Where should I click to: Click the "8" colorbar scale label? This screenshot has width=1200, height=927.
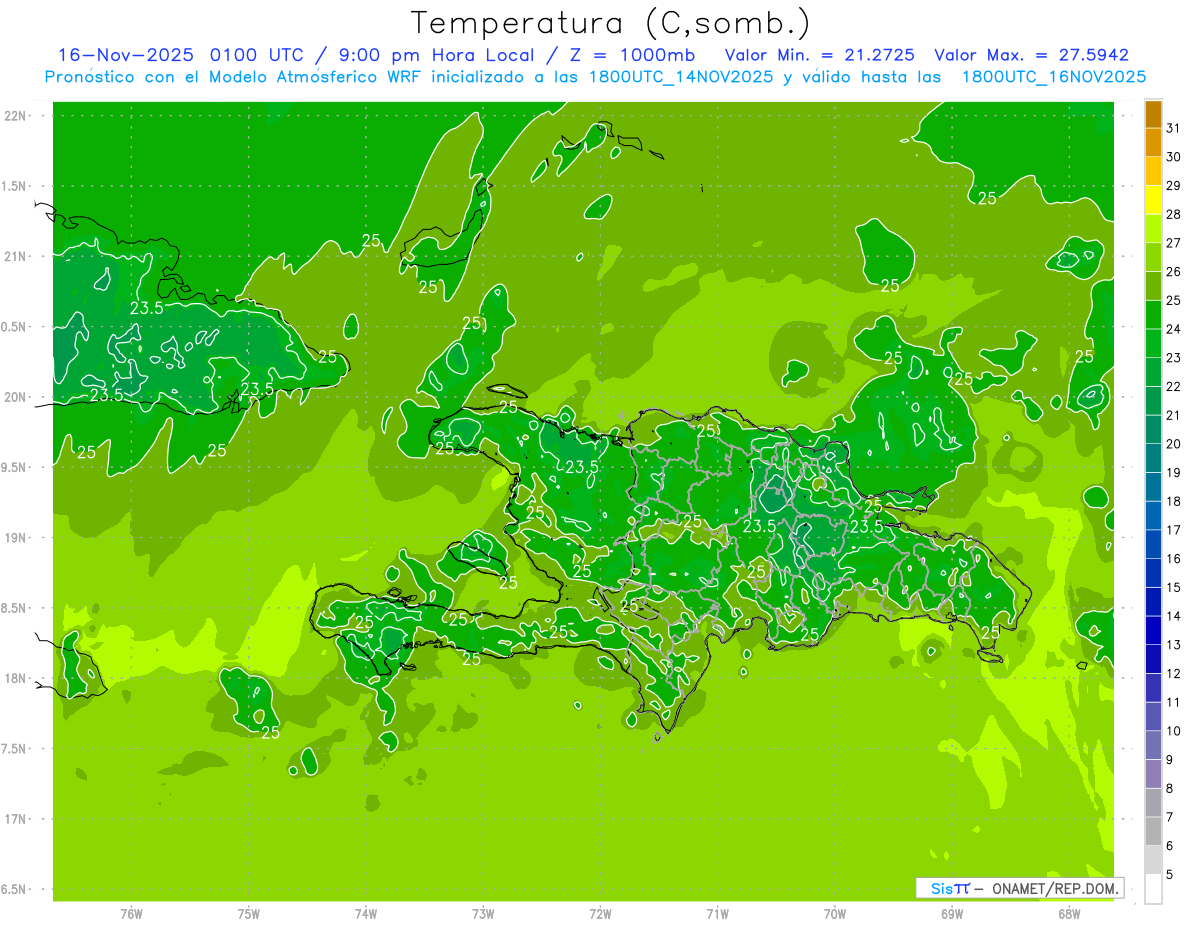[1170, 789]
